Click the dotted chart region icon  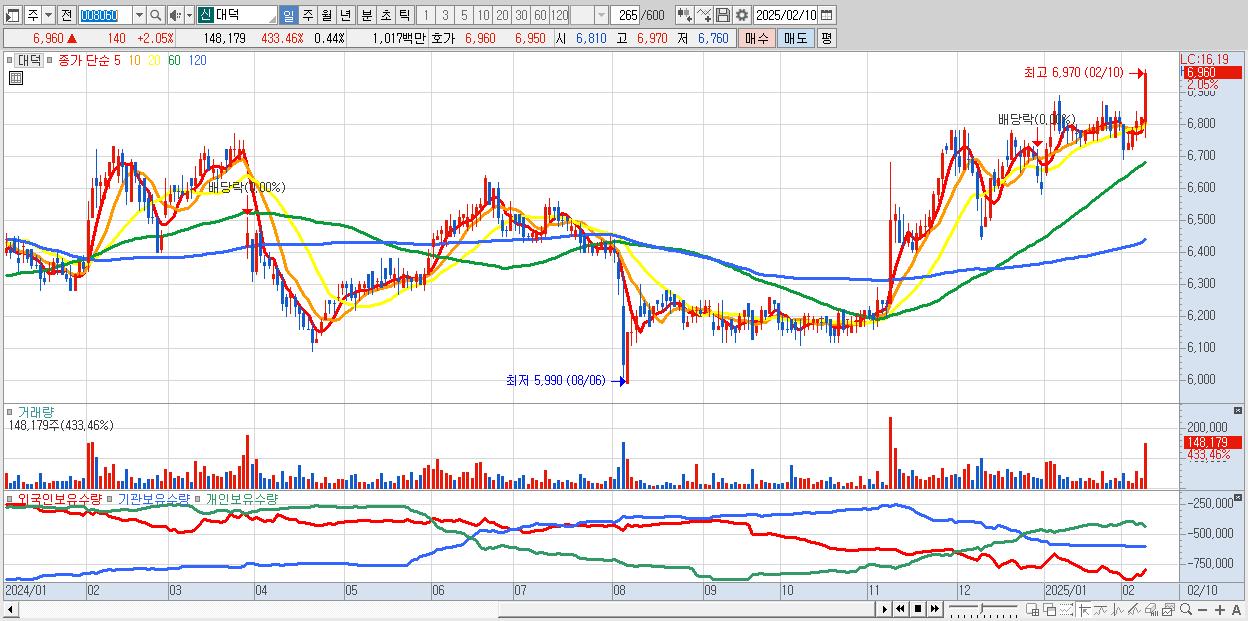(x=1066, y=610)
